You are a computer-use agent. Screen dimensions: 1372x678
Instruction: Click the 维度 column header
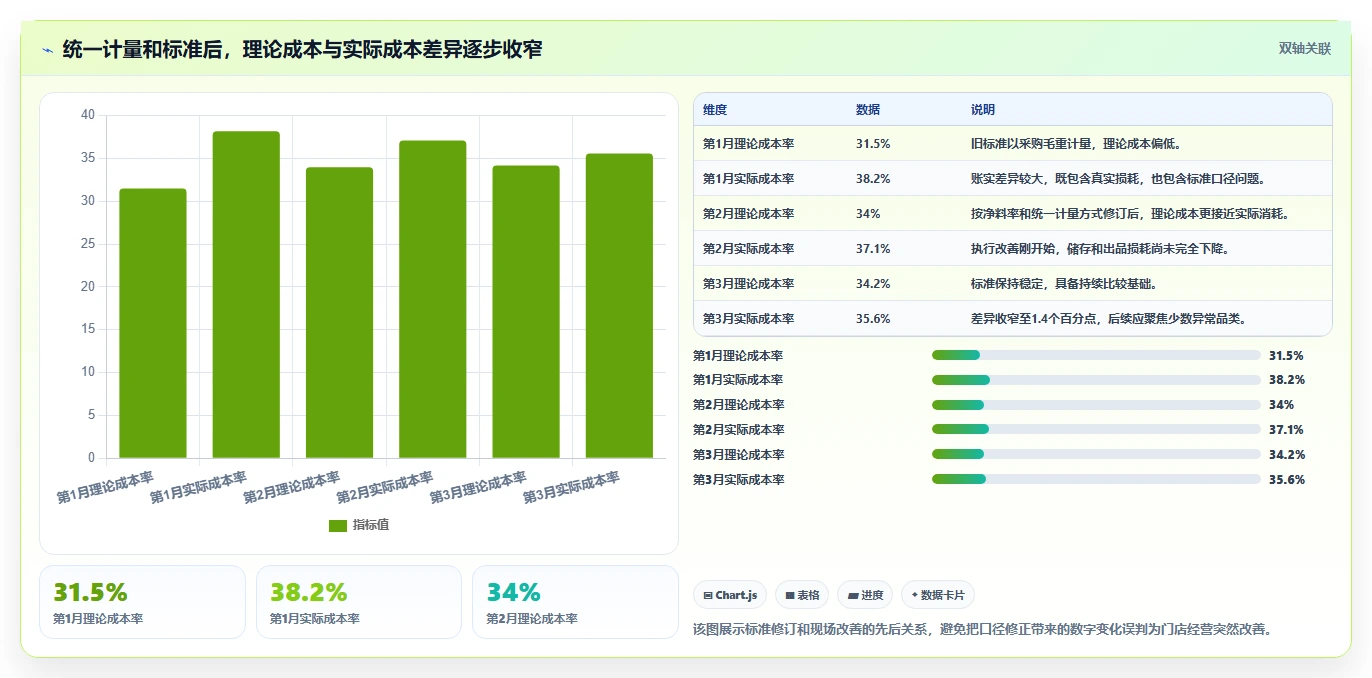[x=715, y=110]
